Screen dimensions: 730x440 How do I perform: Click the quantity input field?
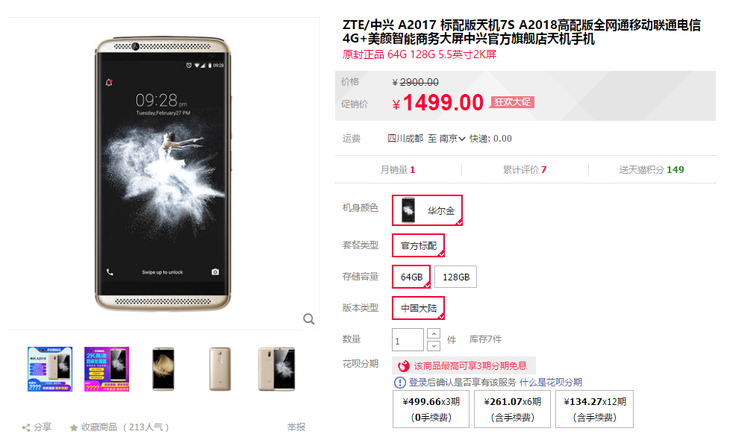(x=408, y=340)
